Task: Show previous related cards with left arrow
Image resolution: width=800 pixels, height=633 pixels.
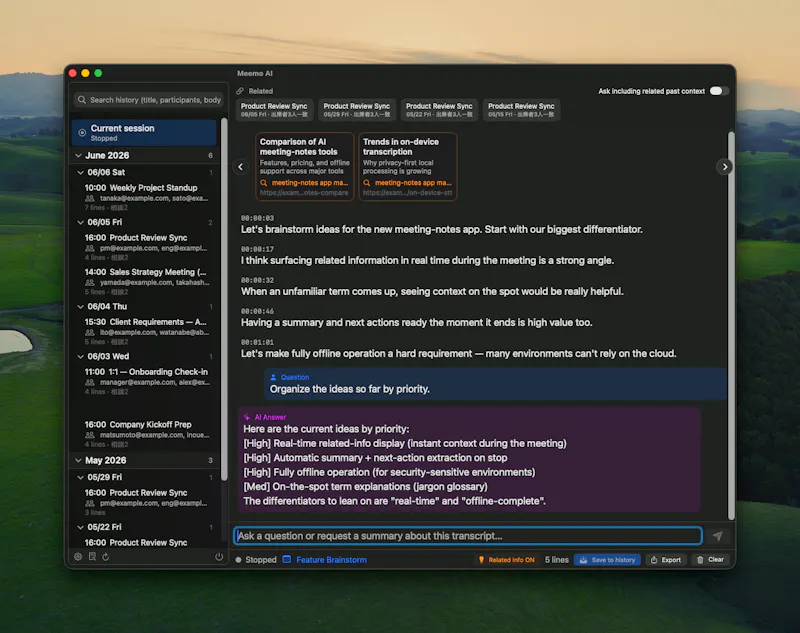Action: click(x=241, y=167)
